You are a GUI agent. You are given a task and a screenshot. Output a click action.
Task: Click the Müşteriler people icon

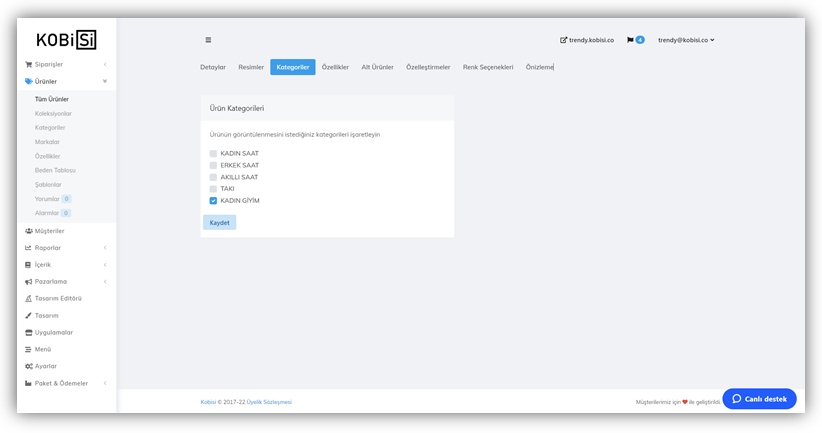tap(28, 231)
